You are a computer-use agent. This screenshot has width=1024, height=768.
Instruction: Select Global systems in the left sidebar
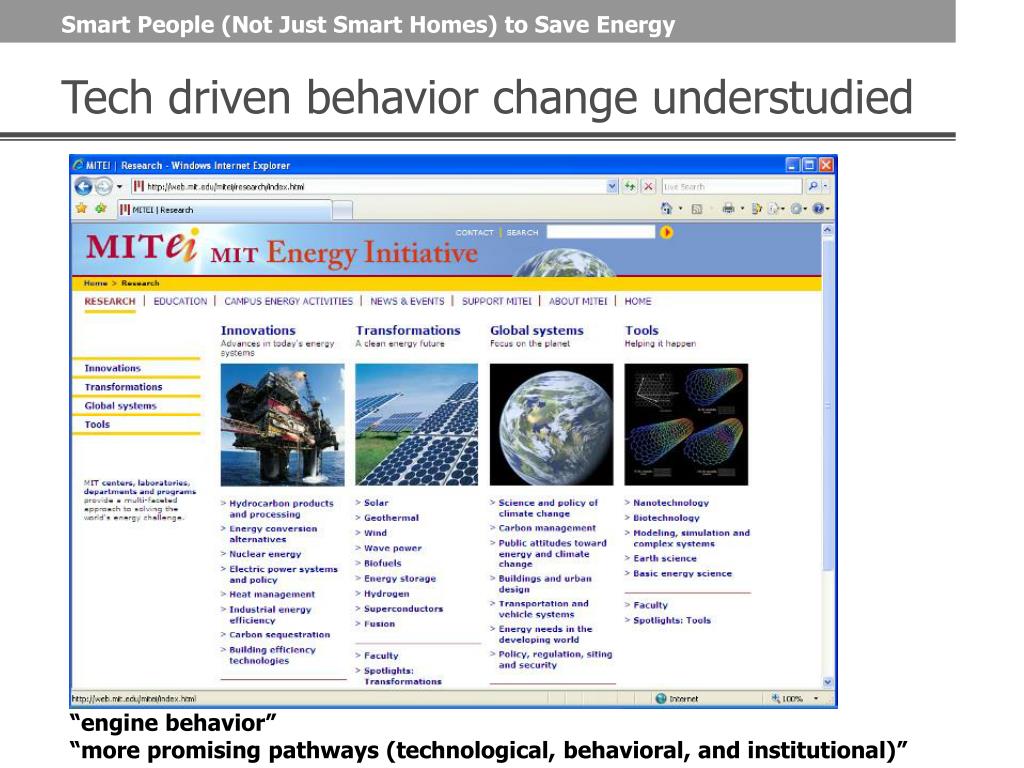[121, 406]
